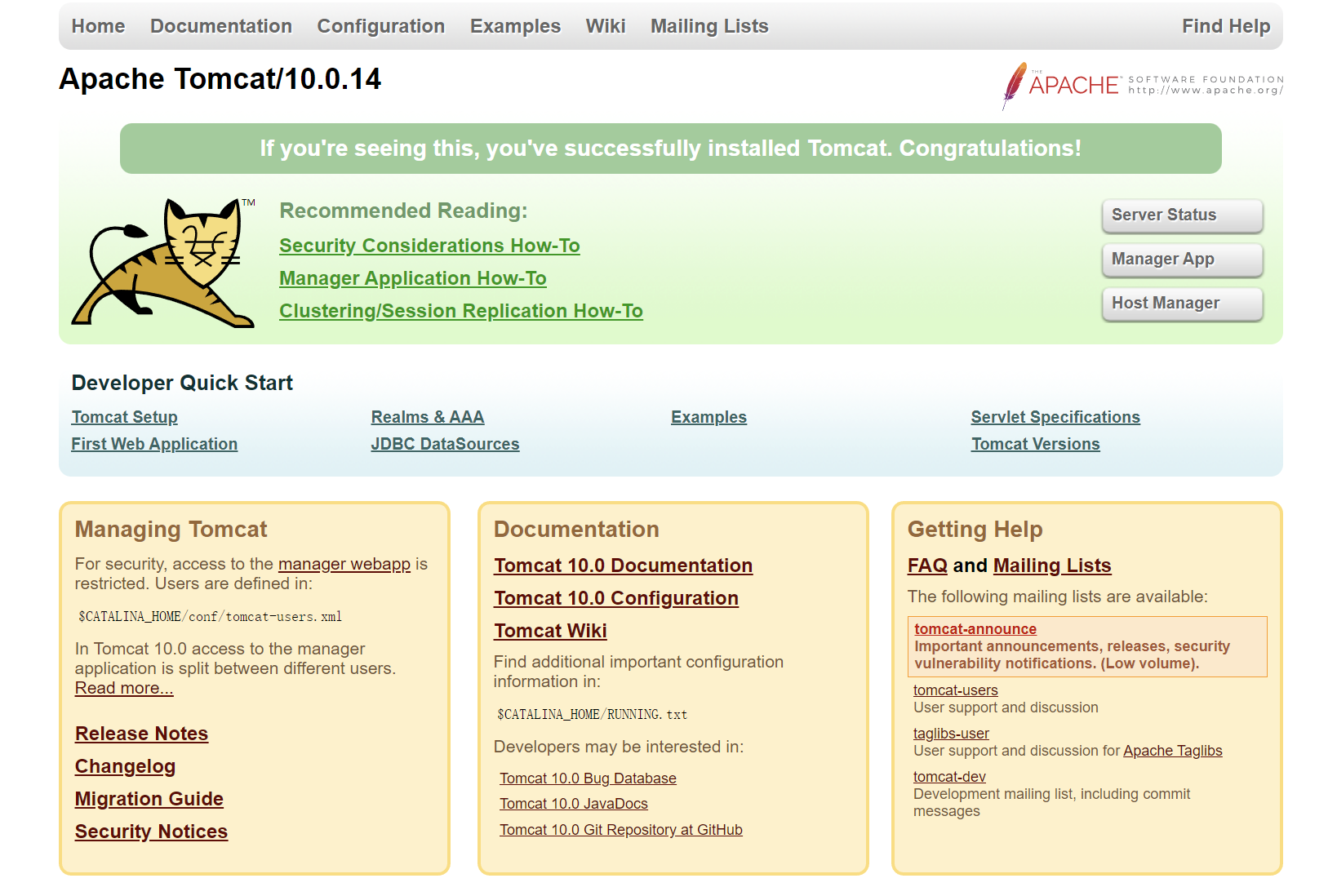Click the Apache Tomcat/10.0.14 heading
Viewport: 1337px width, 896px height.
(x=220, y=79)
